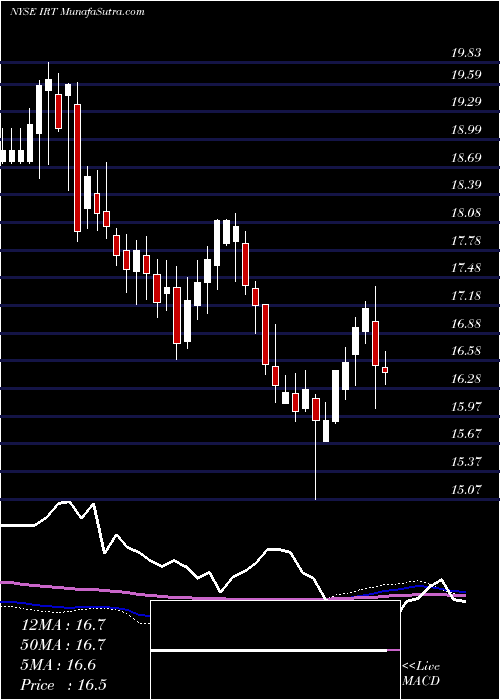The image size is (500, 700).
Task: Click the 12MA : 16.7 readout
Action: coord(63,625)
